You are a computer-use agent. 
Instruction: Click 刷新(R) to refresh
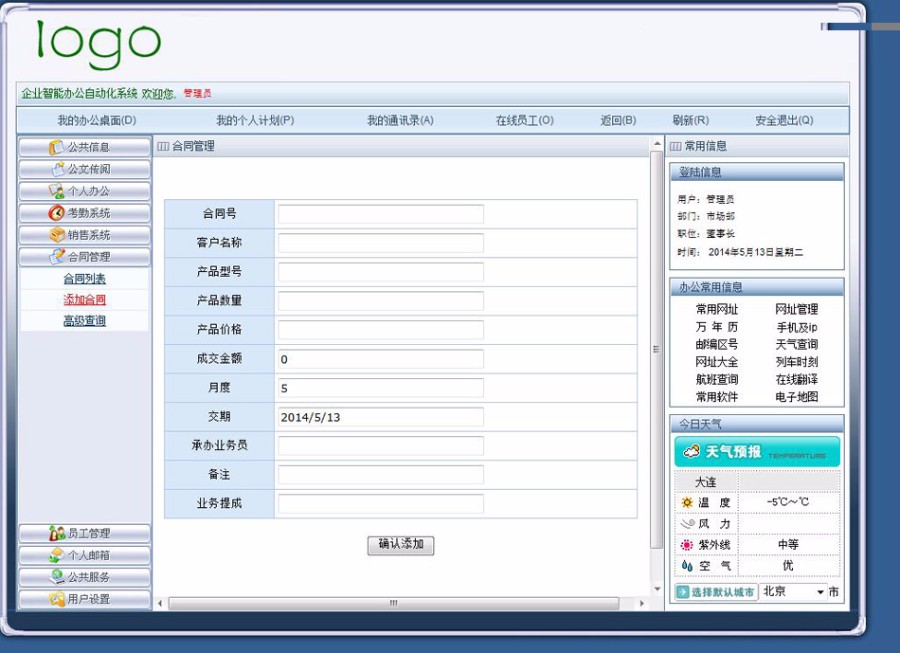[x=690, y=121]
